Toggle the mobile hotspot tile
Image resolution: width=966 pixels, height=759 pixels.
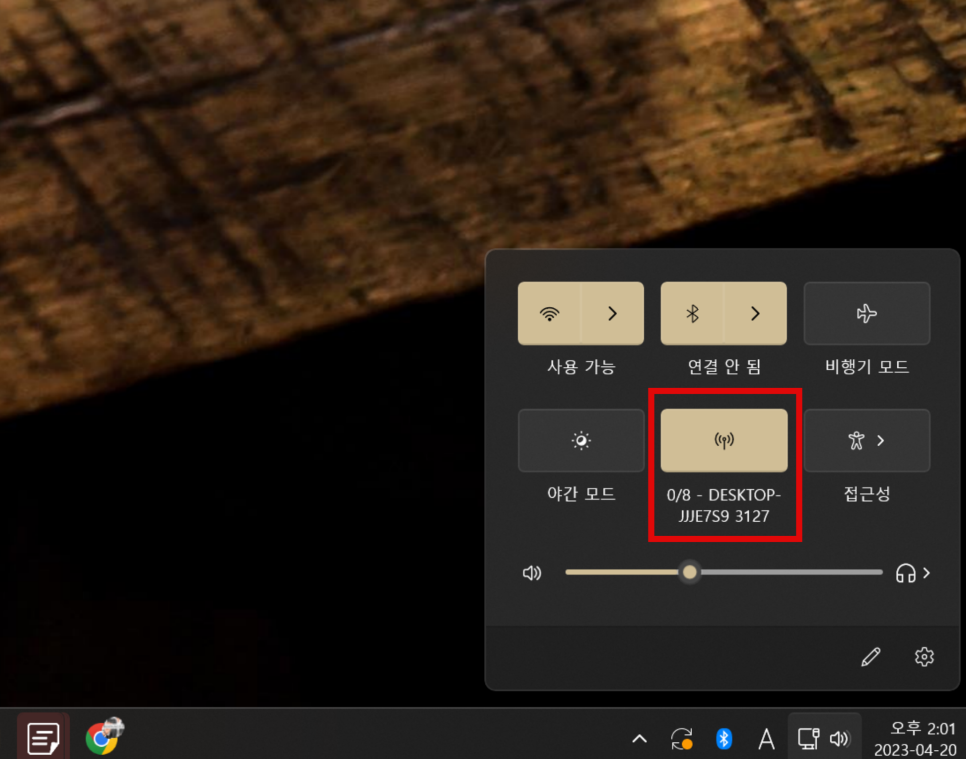click(x=724, y=440)
